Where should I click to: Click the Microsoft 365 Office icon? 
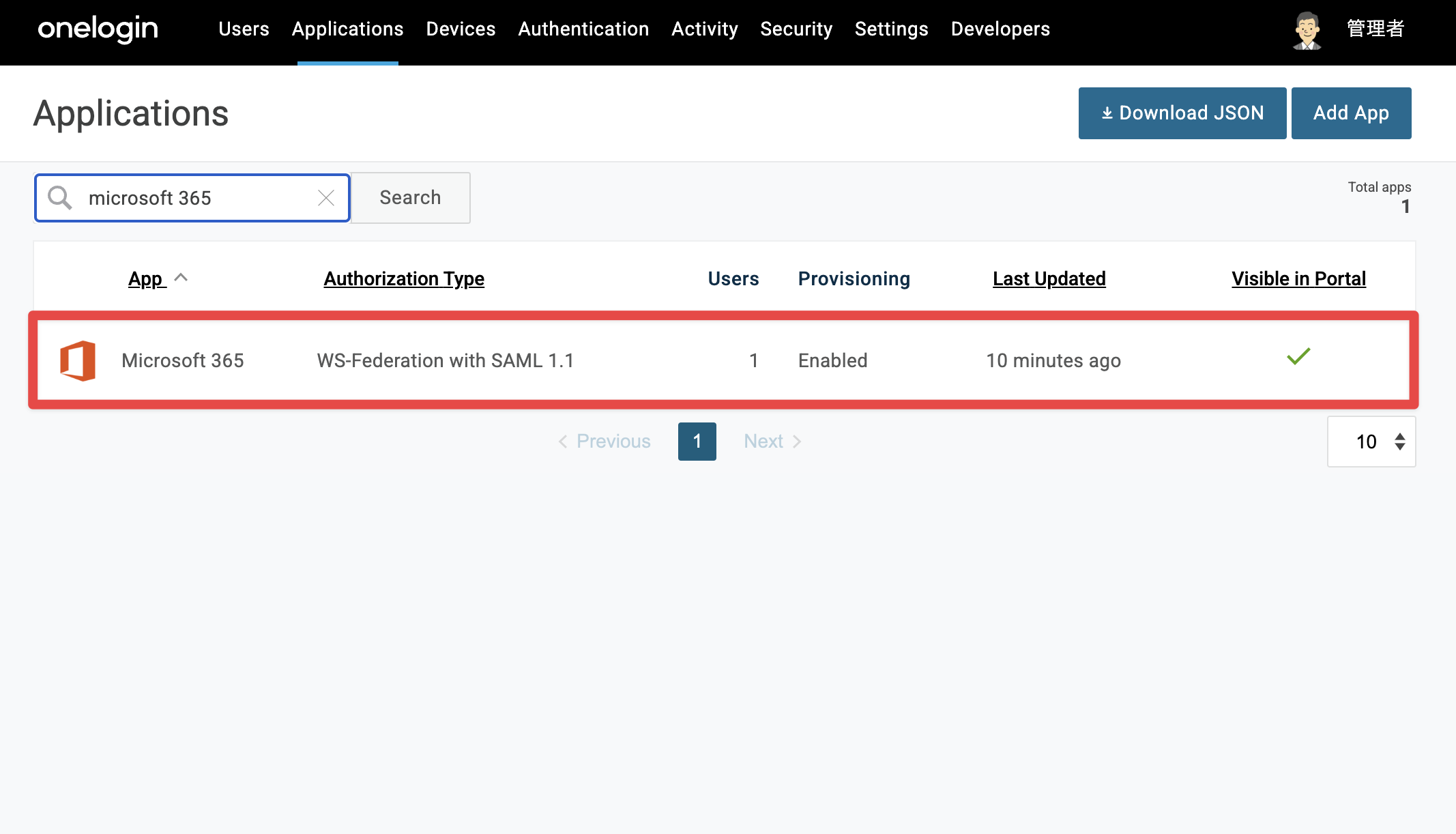(x=78, y=360)
